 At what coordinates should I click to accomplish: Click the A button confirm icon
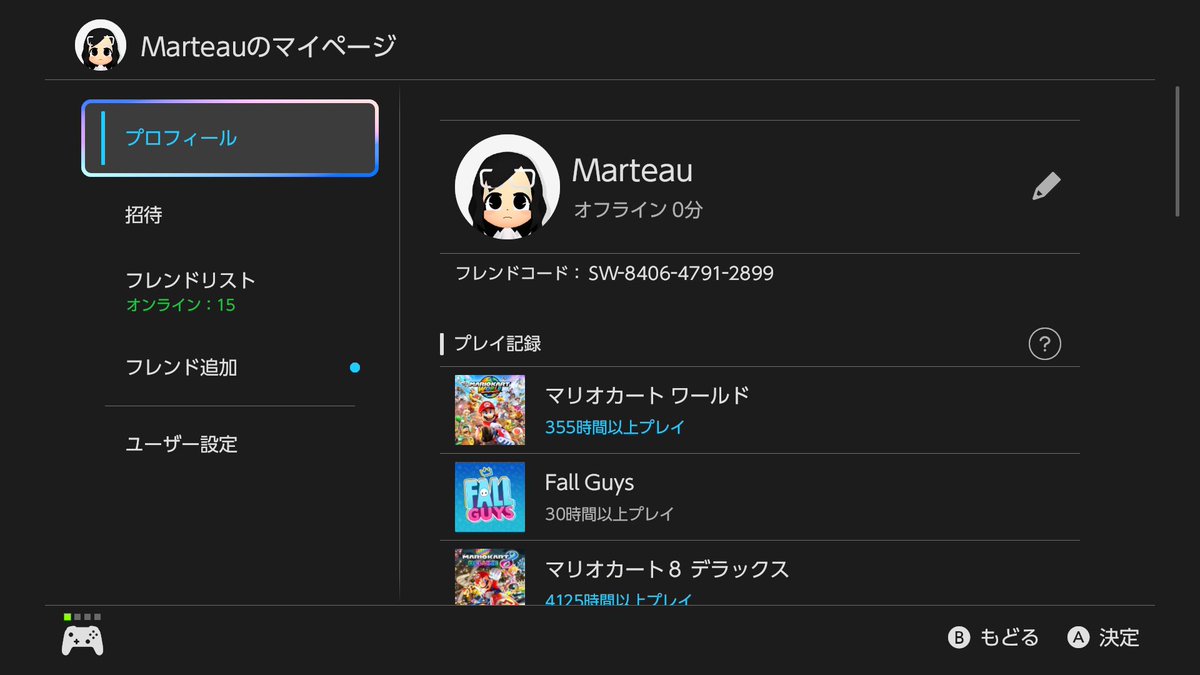[1078, 638]
